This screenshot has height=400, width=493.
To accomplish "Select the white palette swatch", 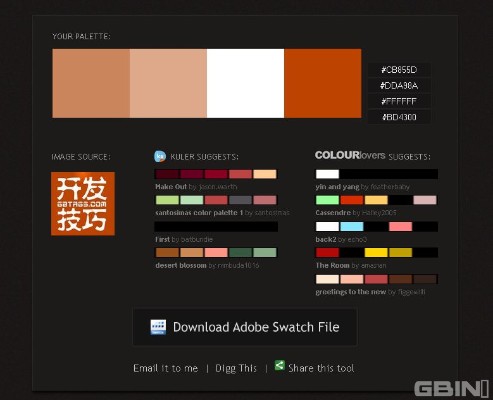I will [245, 83].
